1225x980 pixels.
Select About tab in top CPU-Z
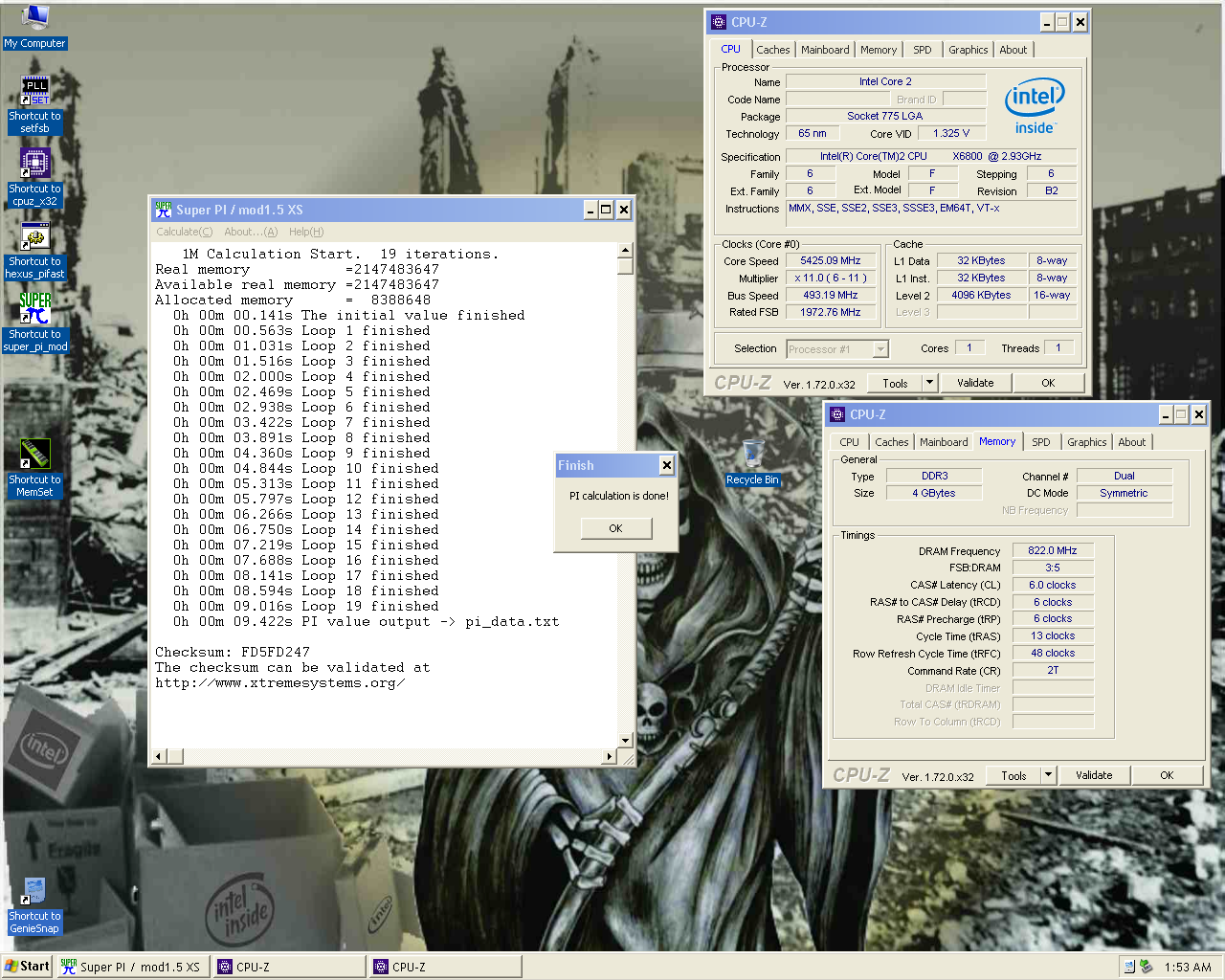1013,50
